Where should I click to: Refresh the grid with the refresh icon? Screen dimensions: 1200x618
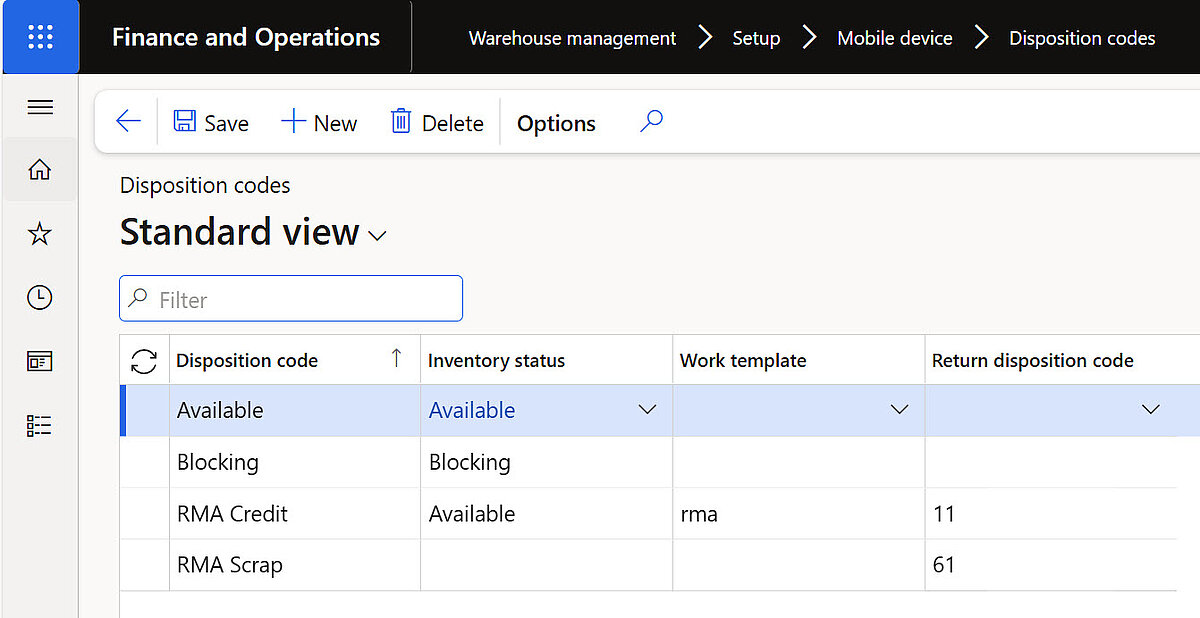[x=144, y=359]
